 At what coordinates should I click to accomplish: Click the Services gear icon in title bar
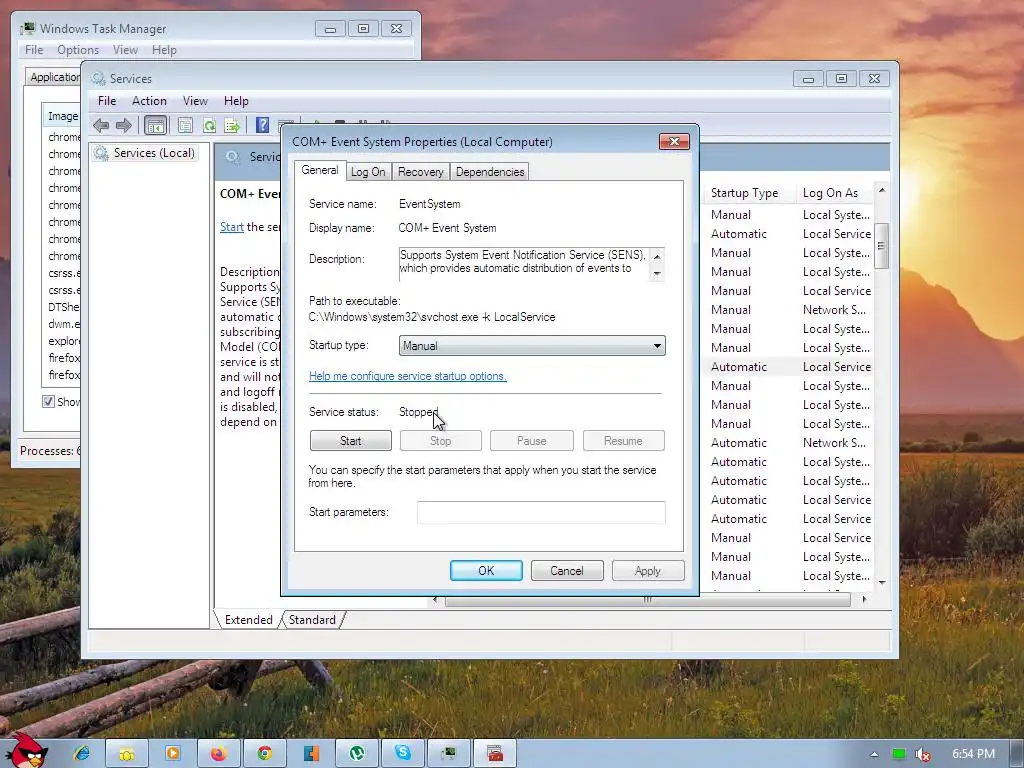coord(99,78)
